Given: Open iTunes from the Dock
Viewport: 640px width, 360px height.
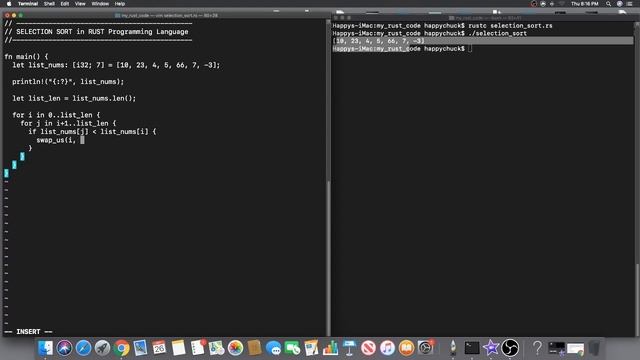Looking at the screenshot, I should [387, 348].
